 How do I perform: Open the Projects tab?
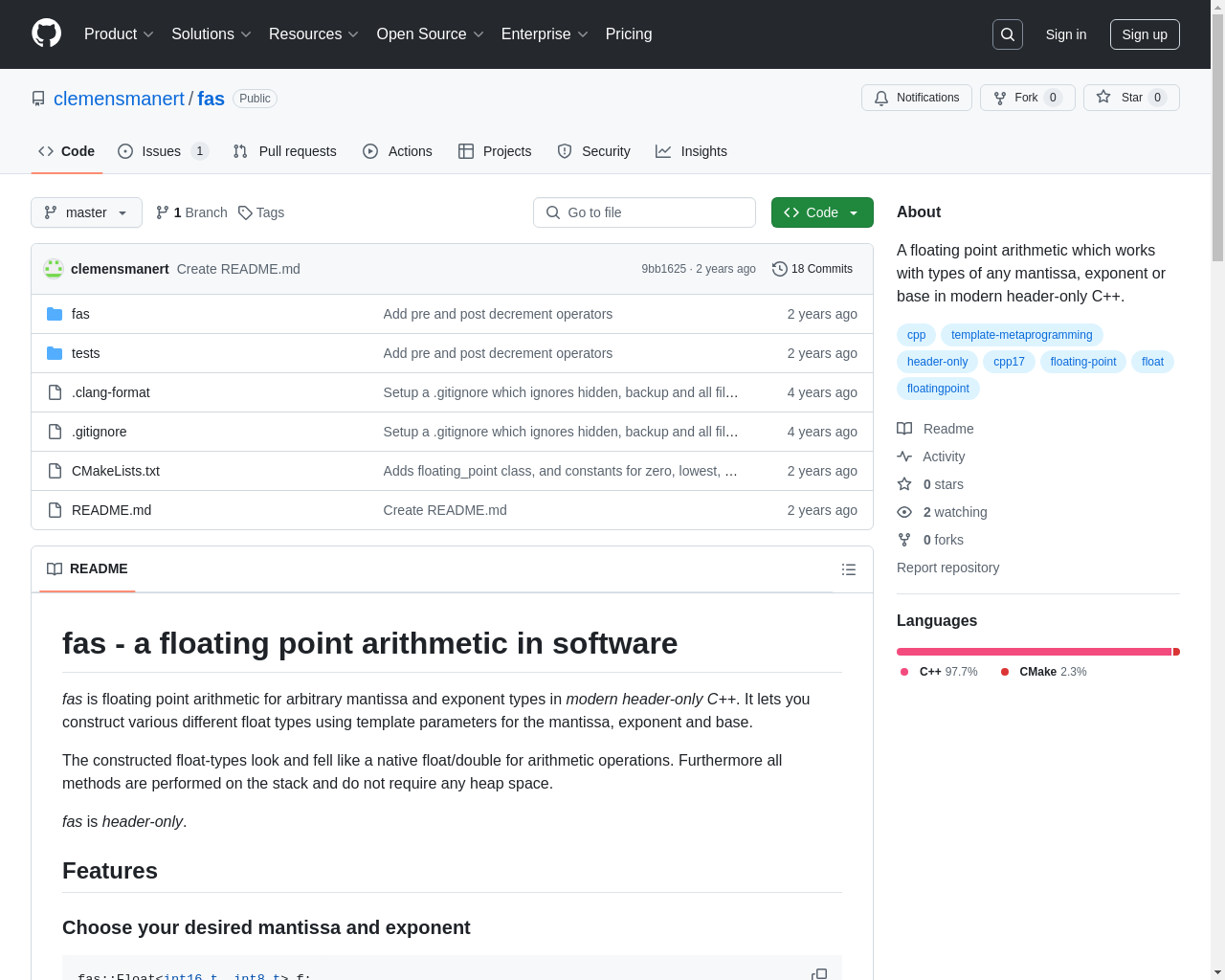click(495, 151)
